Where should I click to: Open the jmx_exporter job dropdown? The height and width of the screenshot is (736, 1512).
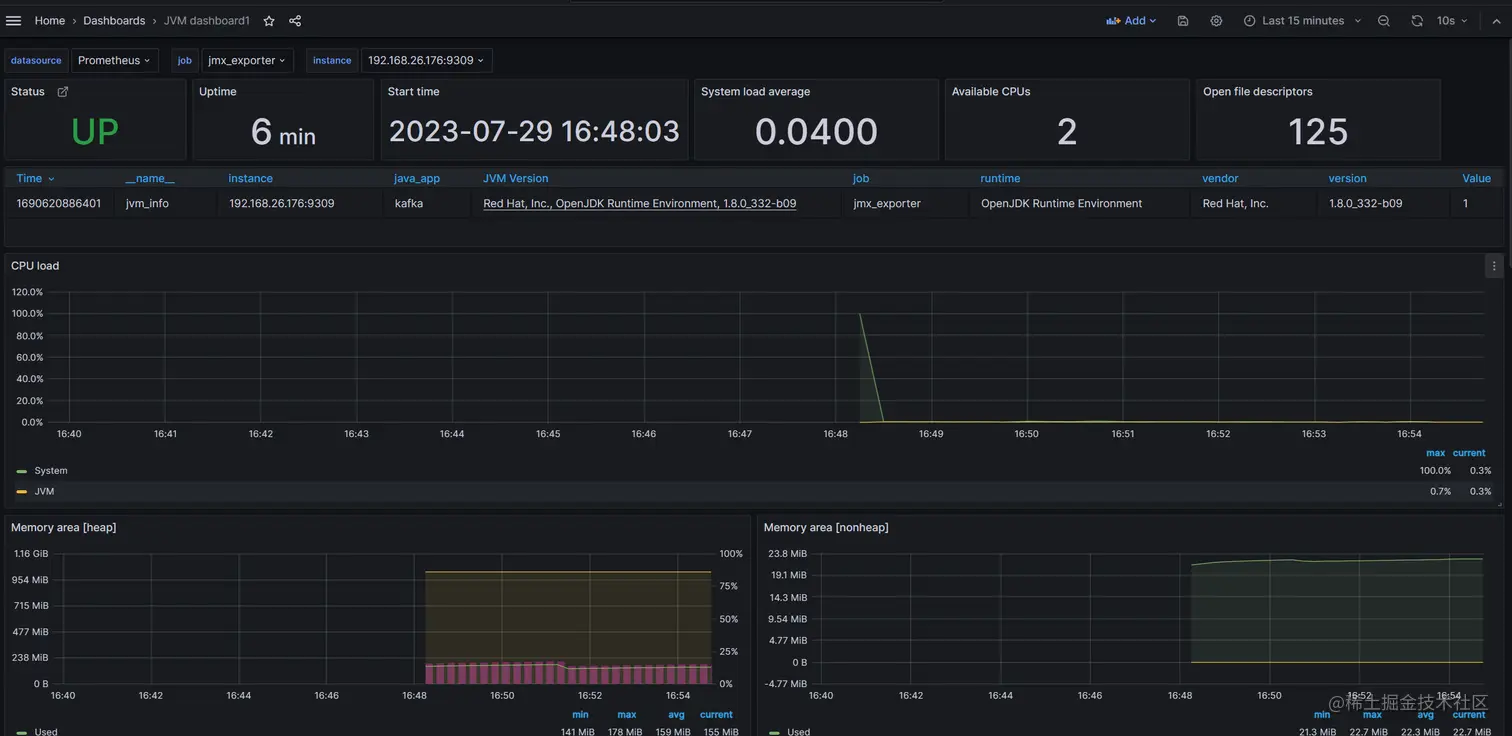coord(247,60)
